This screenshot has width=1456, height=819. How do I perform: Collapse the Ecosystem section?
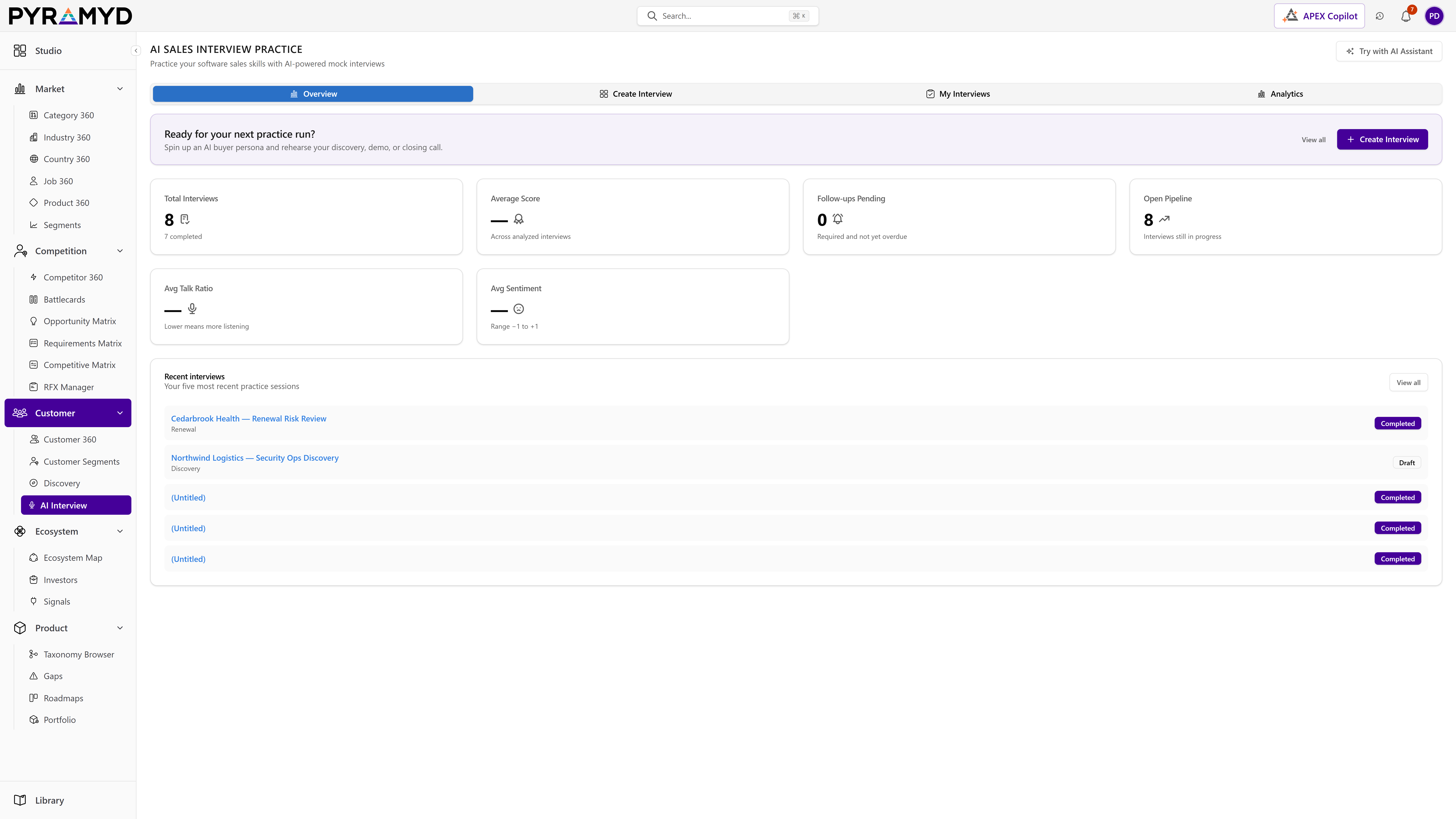(120, 531)
